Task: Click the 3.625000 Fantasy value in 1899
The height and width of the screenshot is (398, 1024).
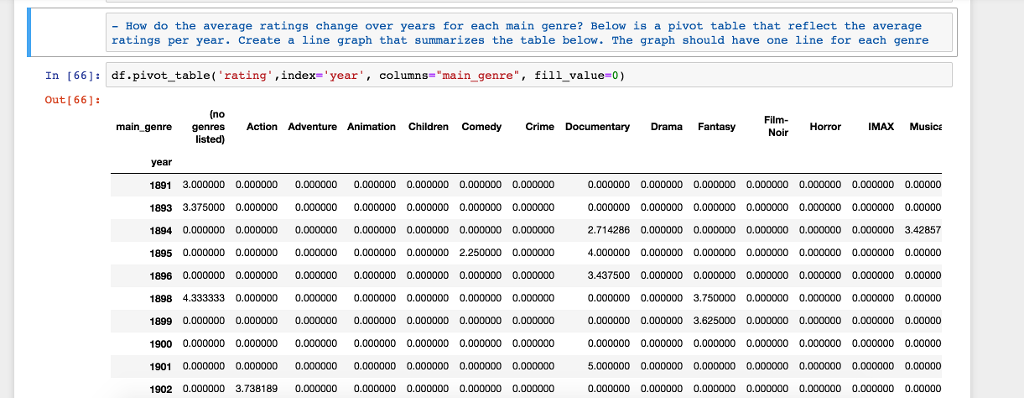Action: click(714, 321)
